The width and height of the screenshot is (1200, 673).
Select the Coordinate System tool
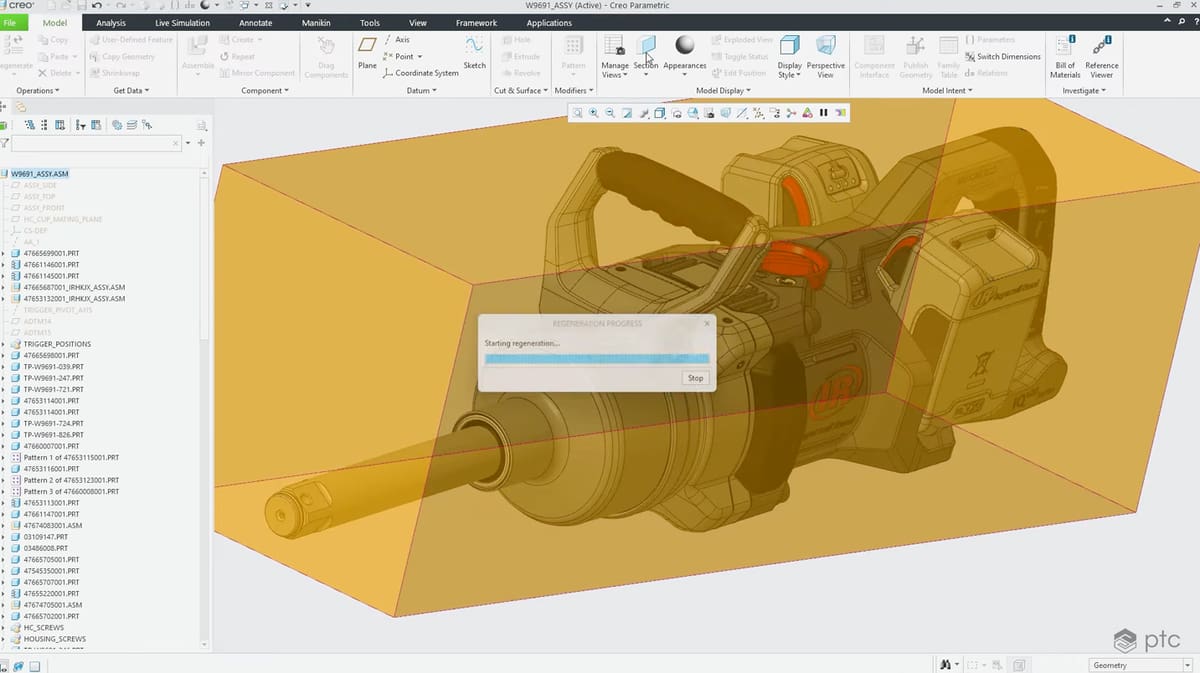421,73
